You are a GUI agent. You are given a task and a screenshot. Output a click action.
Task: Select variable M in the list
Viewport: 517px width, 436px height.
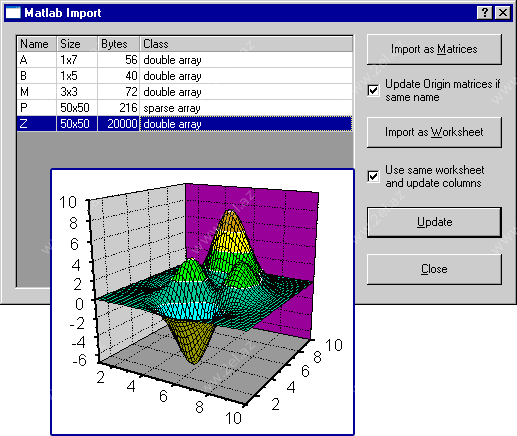[185, 92]
